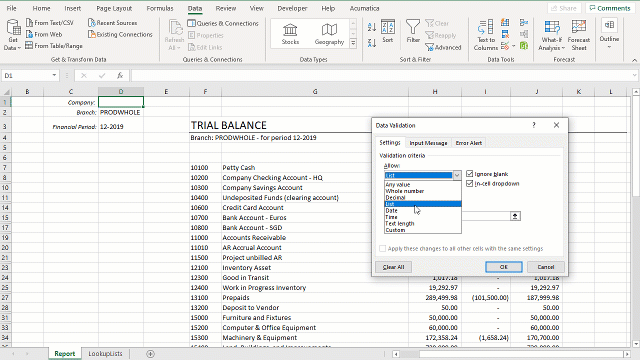This screenshot has height=360, width=640.
Task: Click Flash Fill in Data Tools
Action: click(505, 23)
